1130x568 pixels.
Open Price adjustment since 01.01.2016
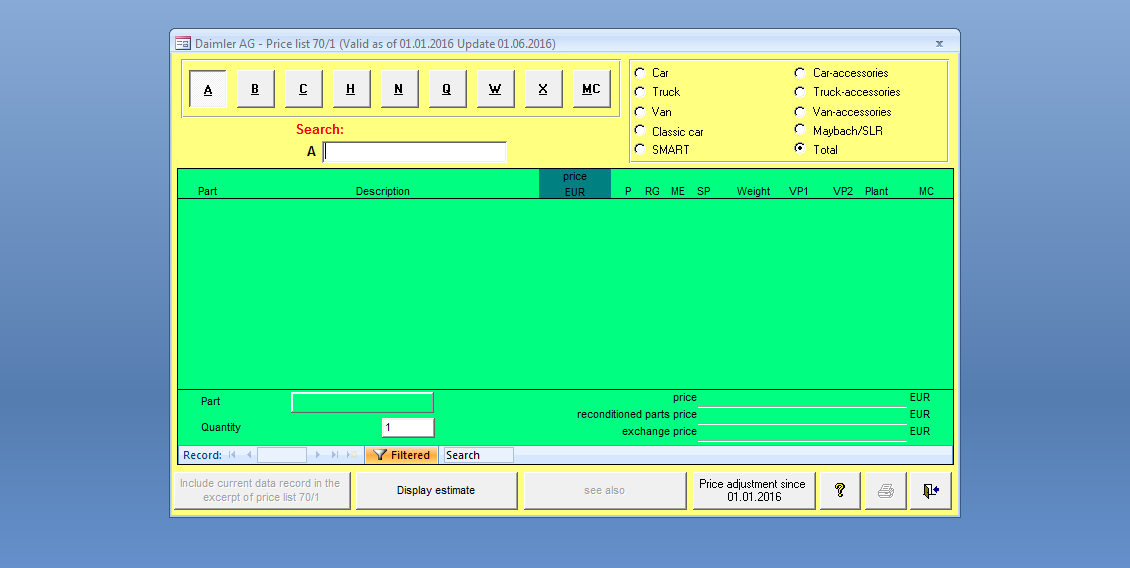(753, 490)
